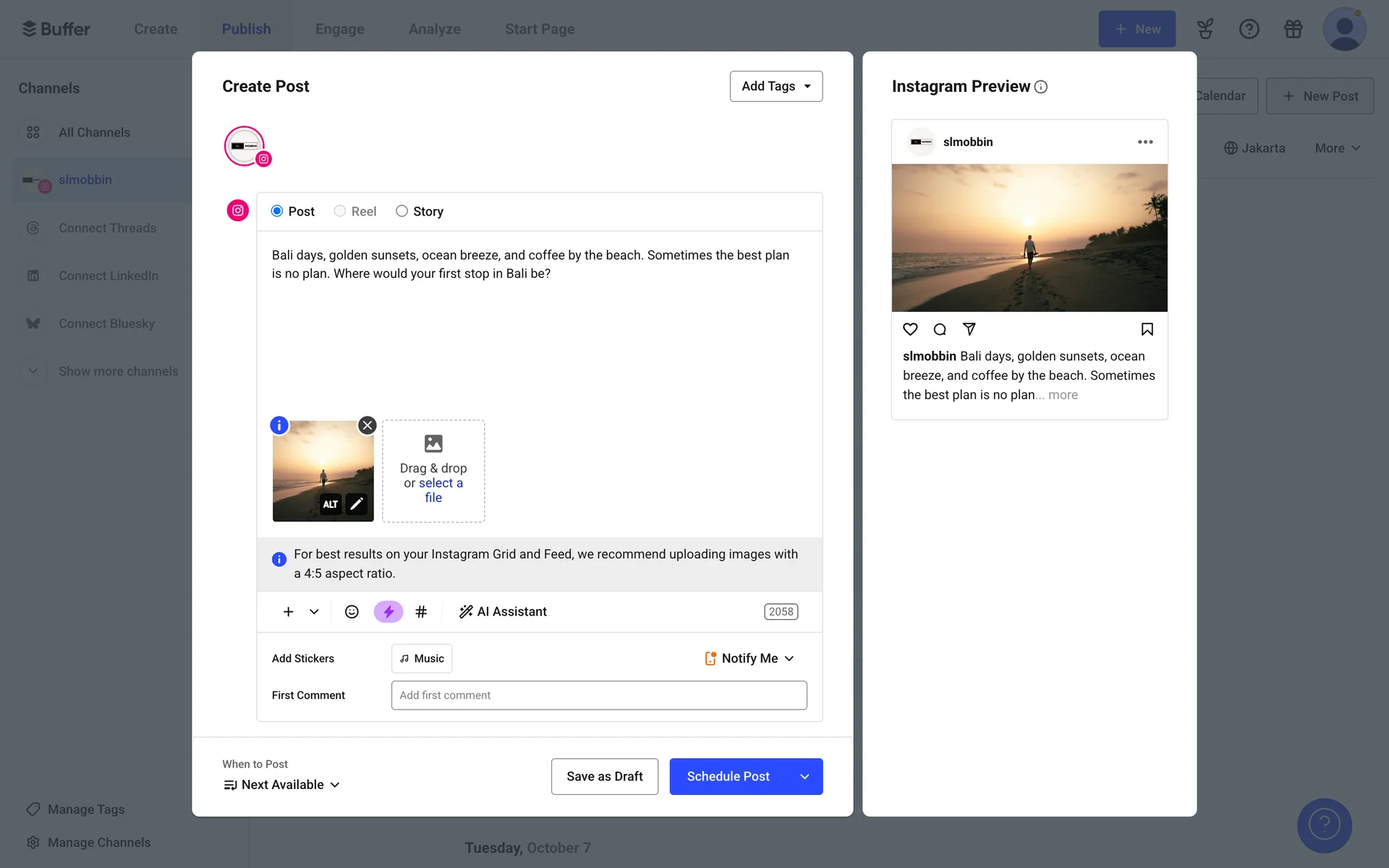Click the purple lightning integrations icon
This screenshot has width=1389, height=868.
(388, 612)
